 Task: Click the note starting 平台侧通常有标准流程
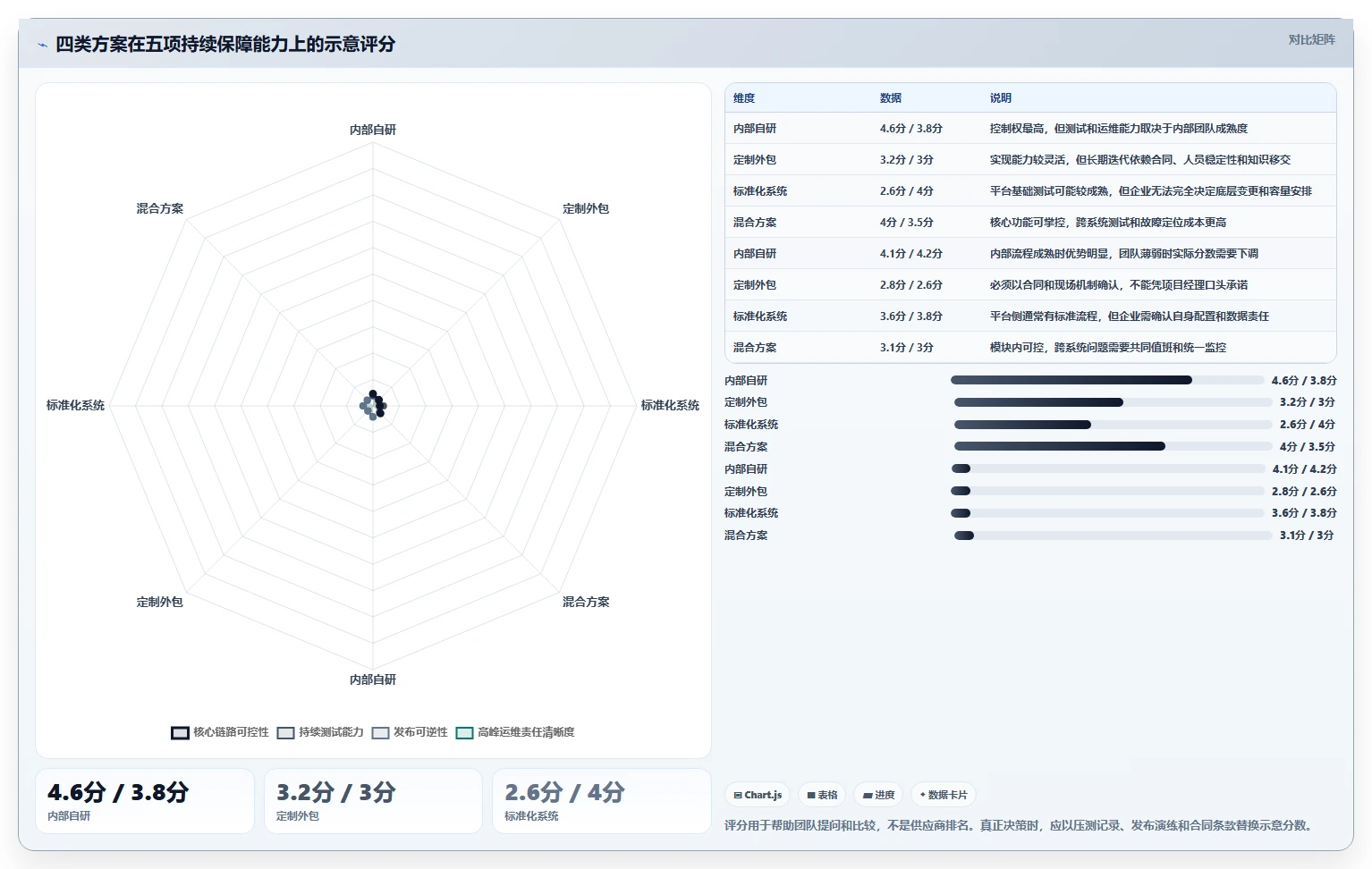point(1130,316)
